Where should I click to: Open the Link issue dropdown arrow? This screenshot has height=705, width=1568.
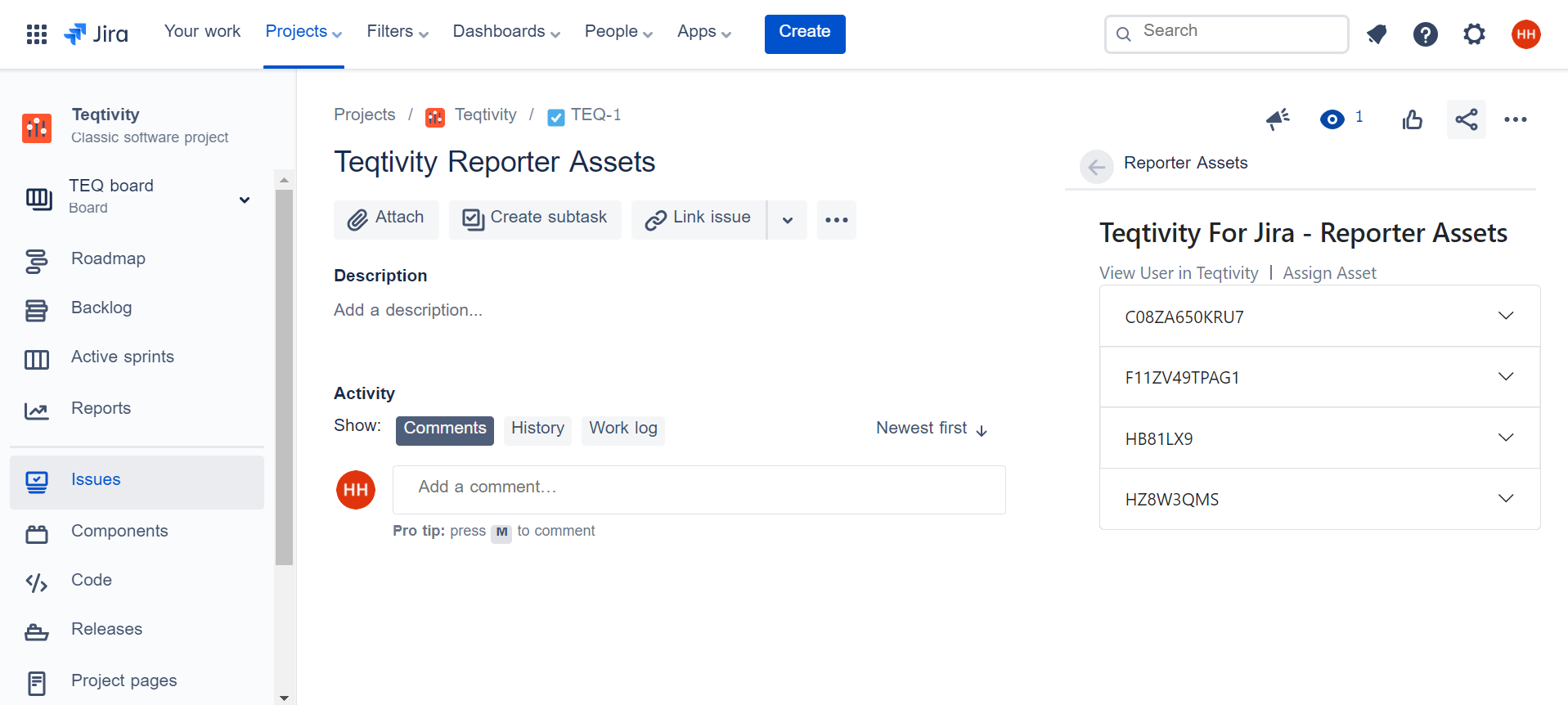[788, 220]
